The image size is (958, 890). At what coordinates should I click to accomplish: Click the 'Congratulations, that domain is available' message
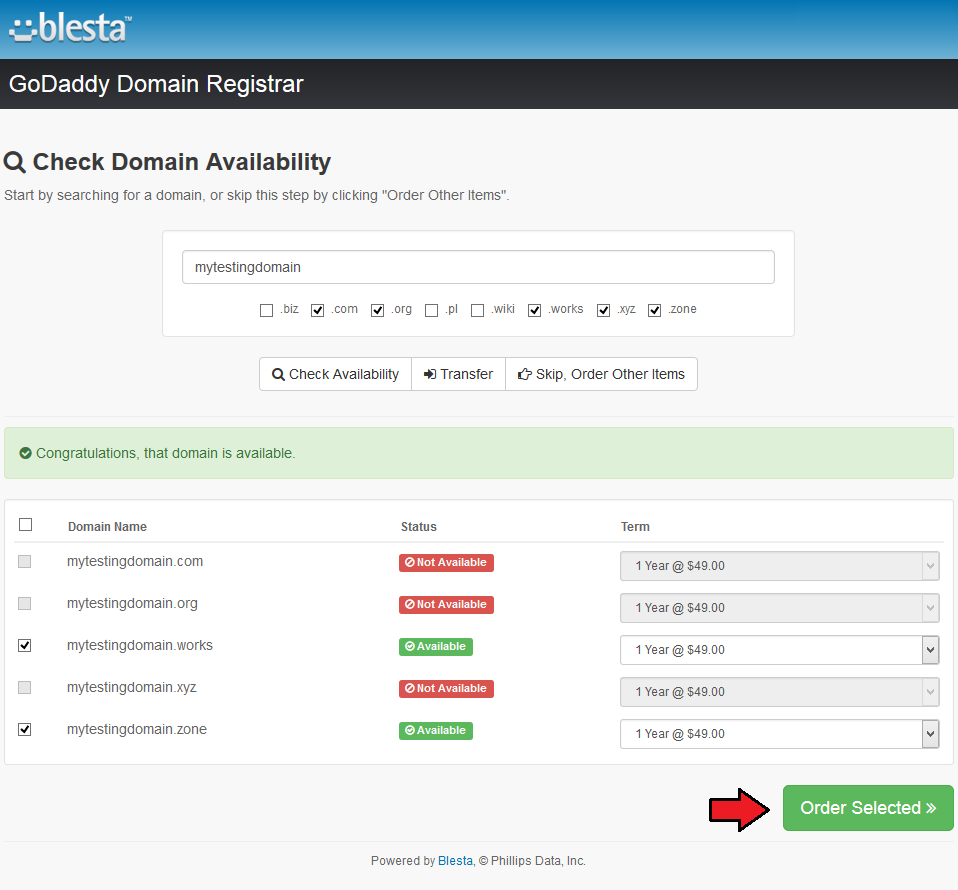tap(166, 453)
